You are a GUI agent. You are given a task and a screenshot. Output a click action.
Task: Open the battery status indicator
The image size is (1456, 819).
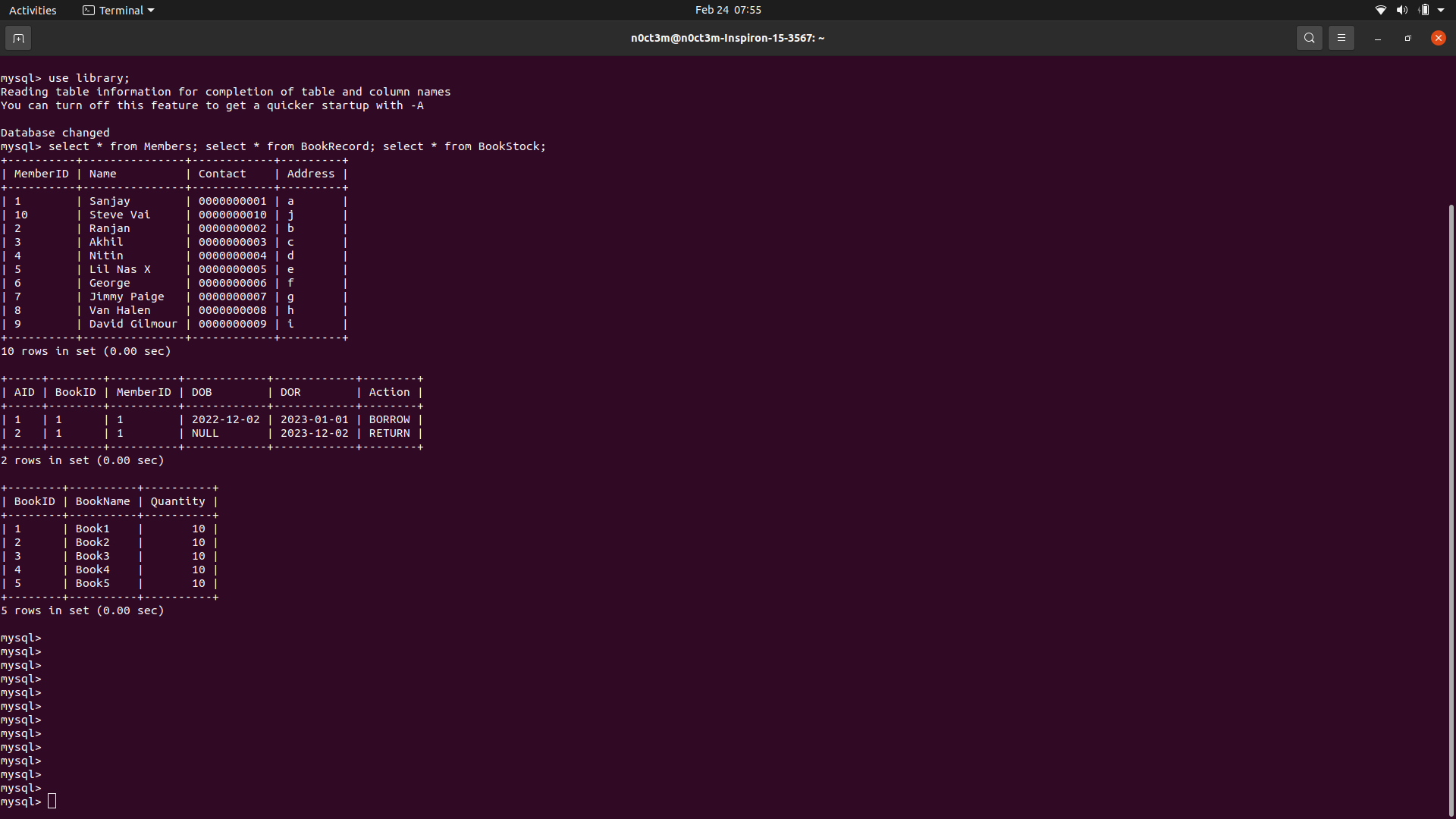click(x=1423, y=10)
